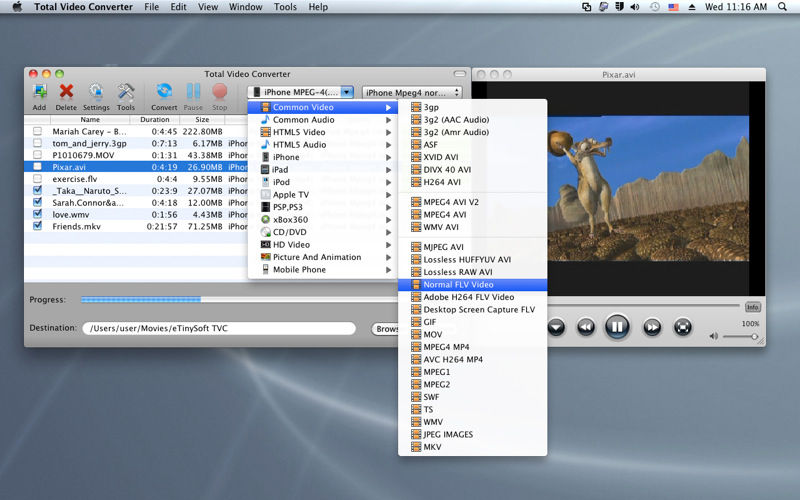Viewport: 800px width, 500px height.
Task: Sort list by Name column header
Action: (90, 119)
